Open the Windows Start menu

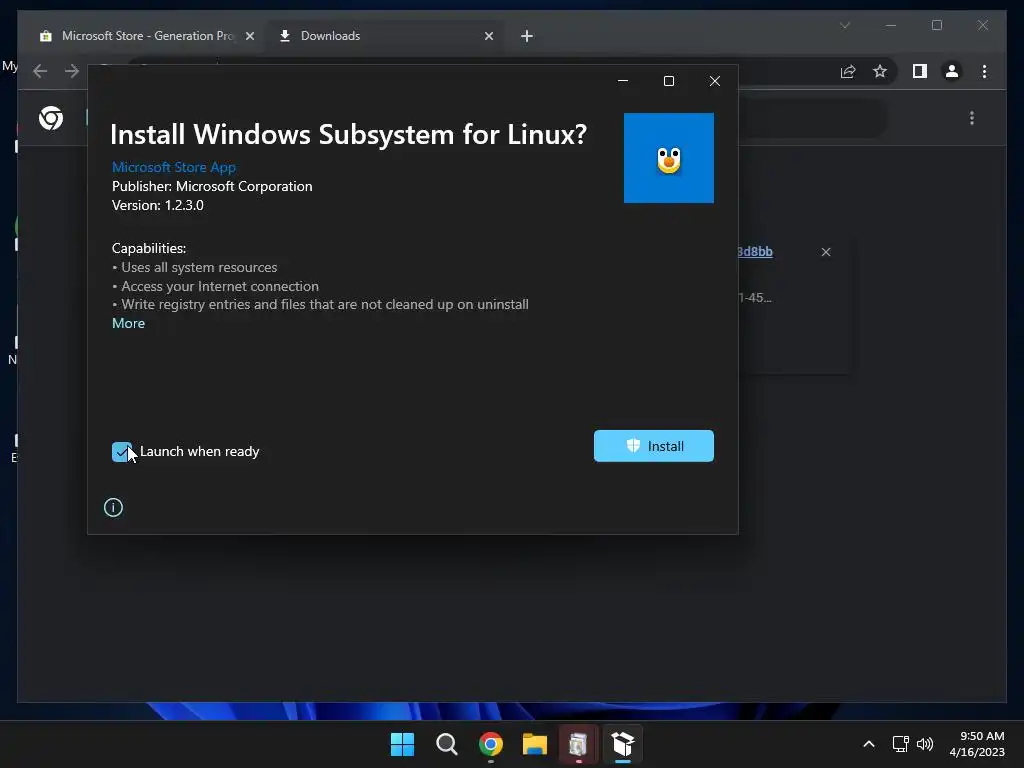[402, 744]
